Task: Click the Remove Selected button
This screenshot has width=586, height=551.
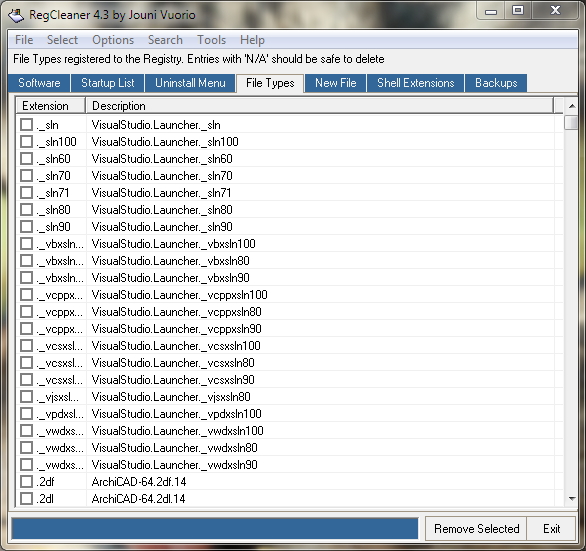Action: point(476,529)
